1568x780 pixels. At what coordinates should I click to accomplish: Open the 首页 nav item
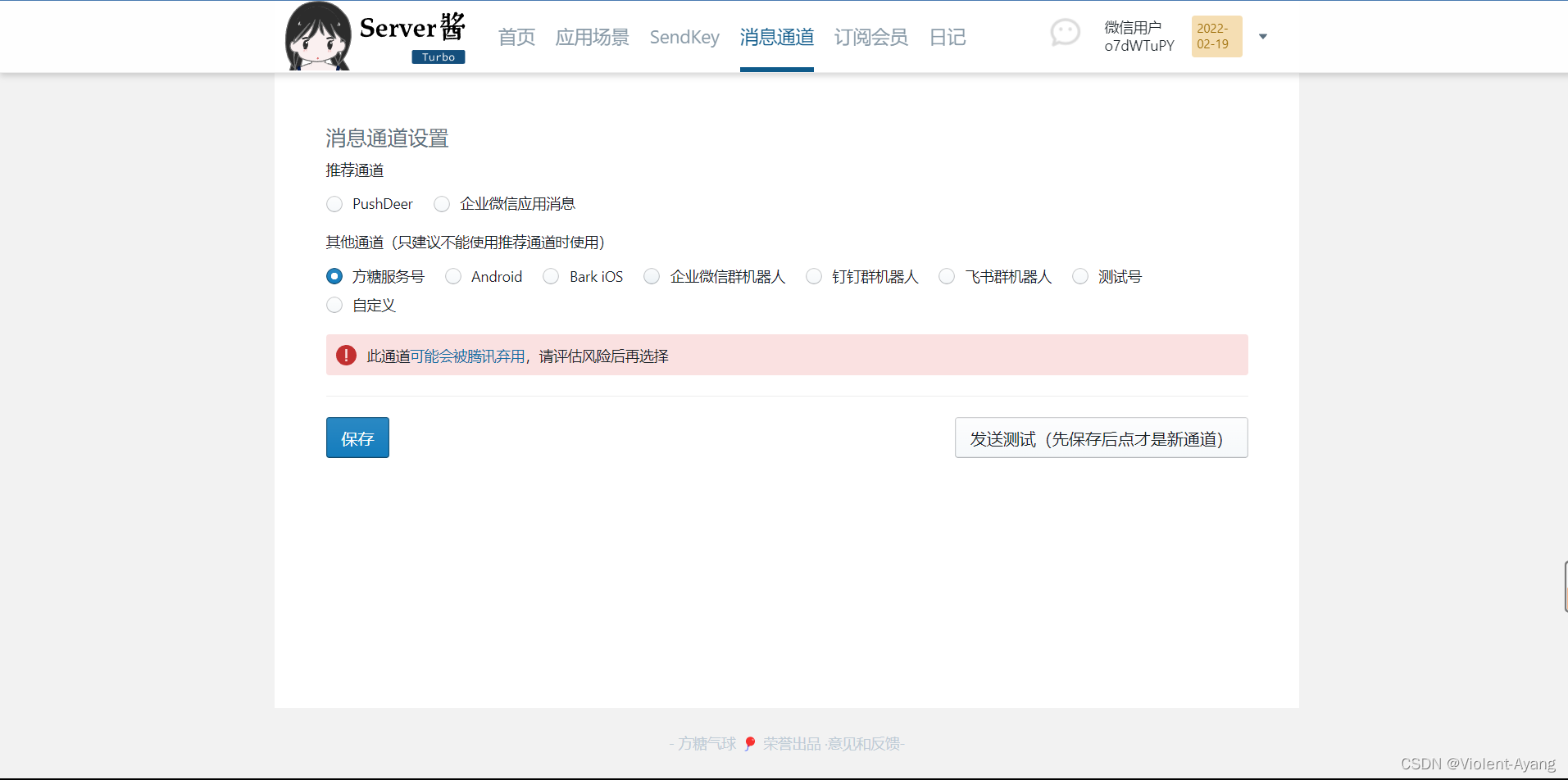tap(516, 37)
